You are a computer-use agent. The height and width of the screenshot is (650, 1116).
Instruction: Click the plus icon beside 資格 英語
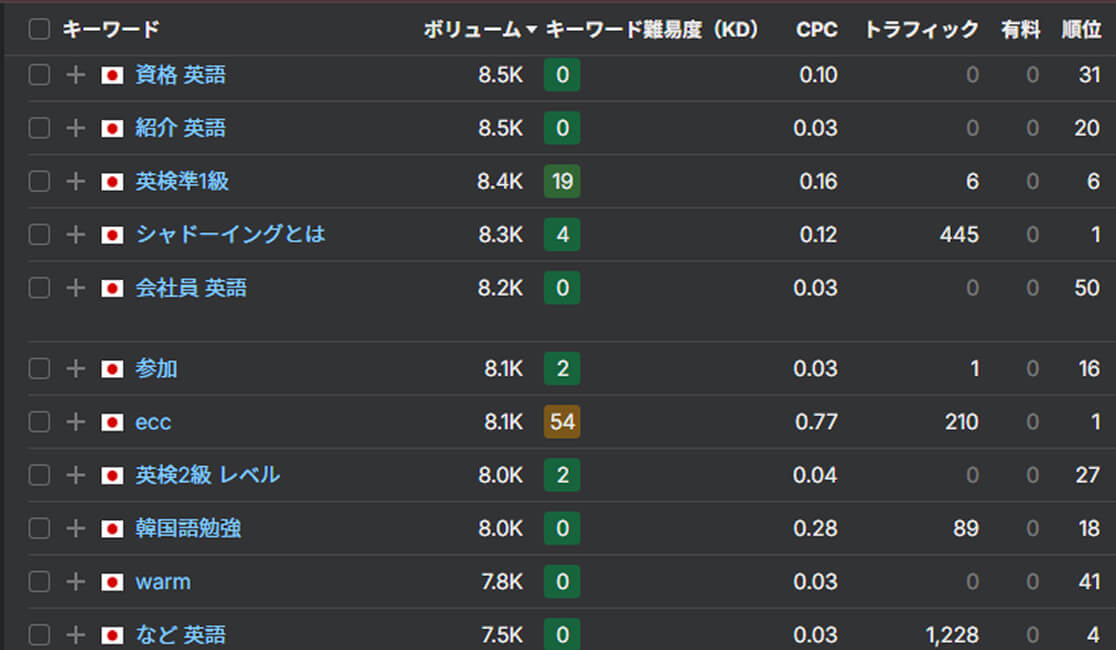(75, 75)
